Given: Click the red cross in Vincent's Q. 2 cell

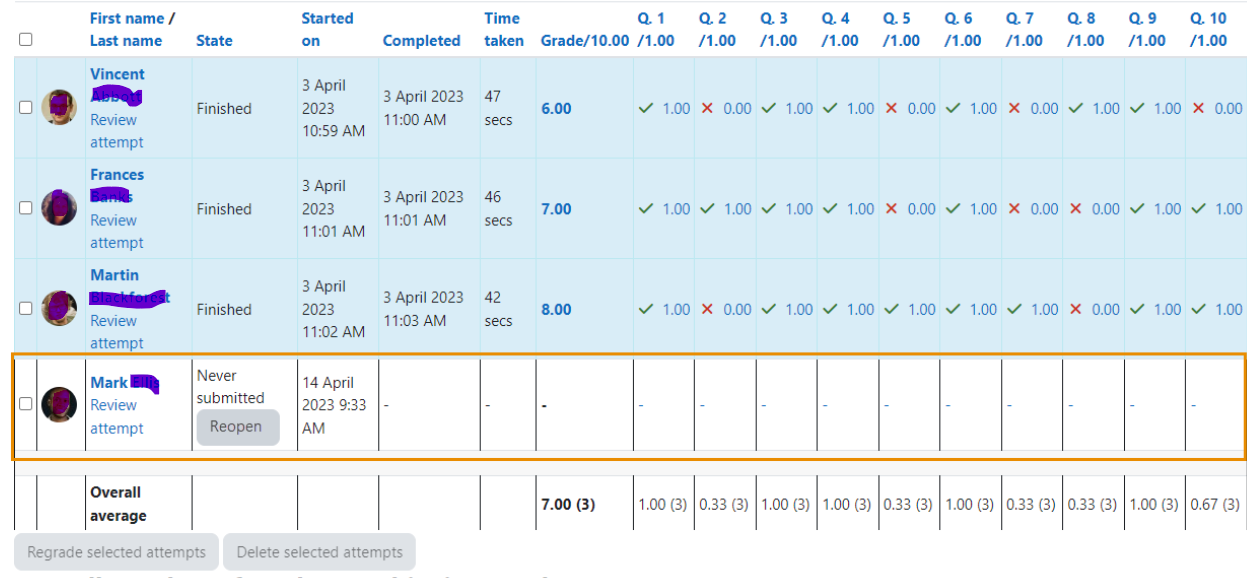Looking at the screenshot, I should 707,108.
